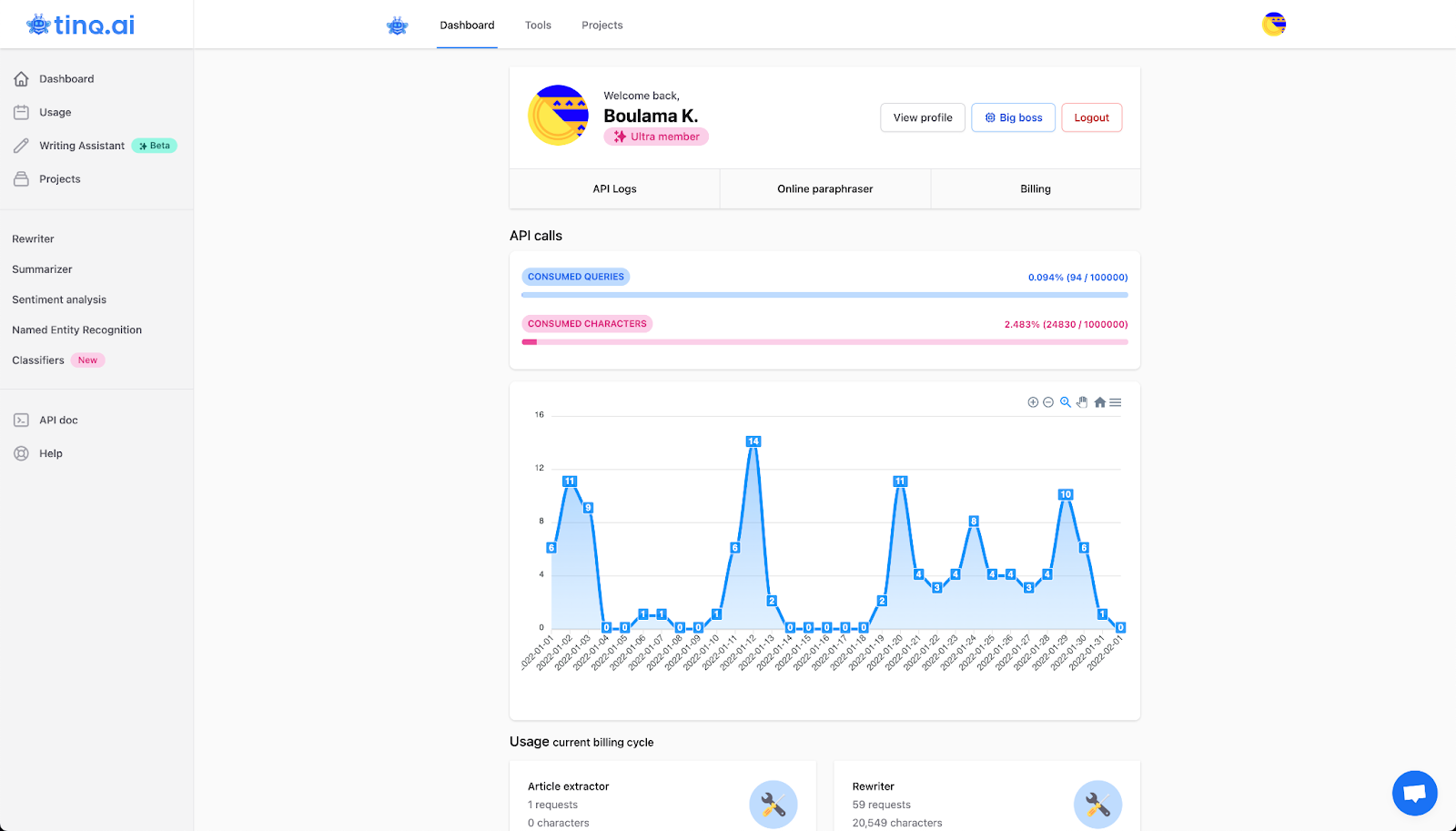Viewport: 1456px width, 831px height.
Task: Zoom out using chart minus icon
Action: click(1048, 402)
